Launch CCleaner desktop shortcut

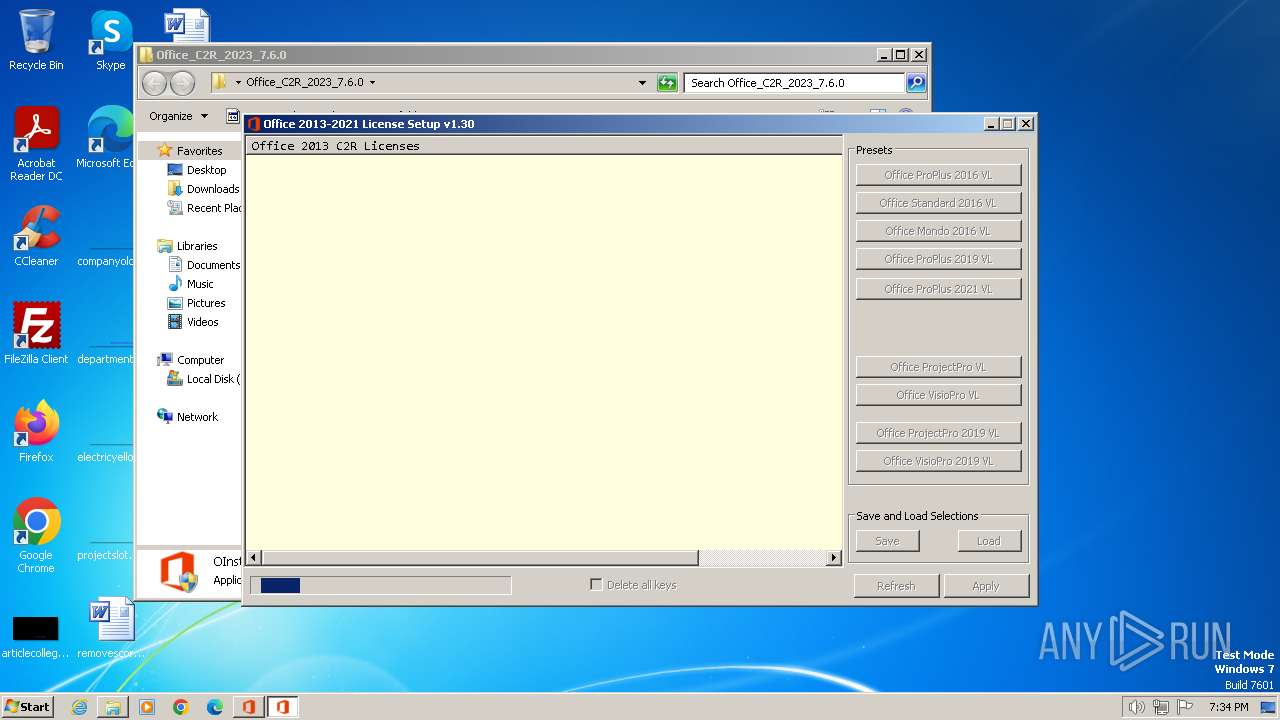coord(36,236)
